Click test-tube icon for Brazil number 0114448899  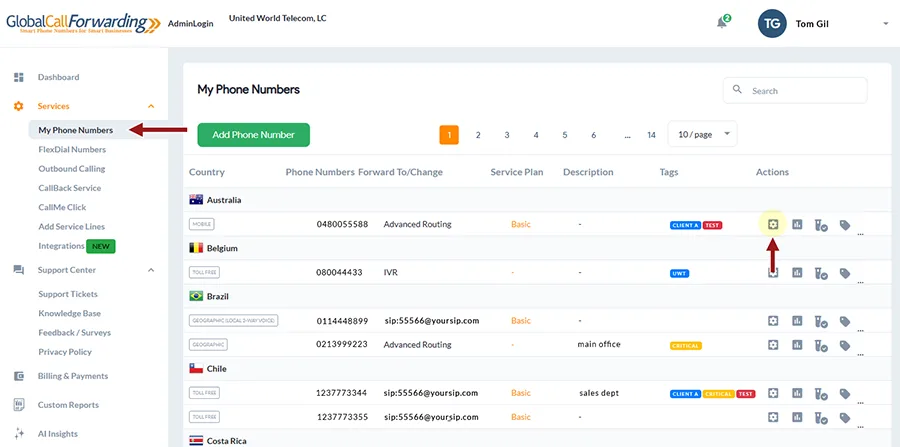(x=821, y=322)
